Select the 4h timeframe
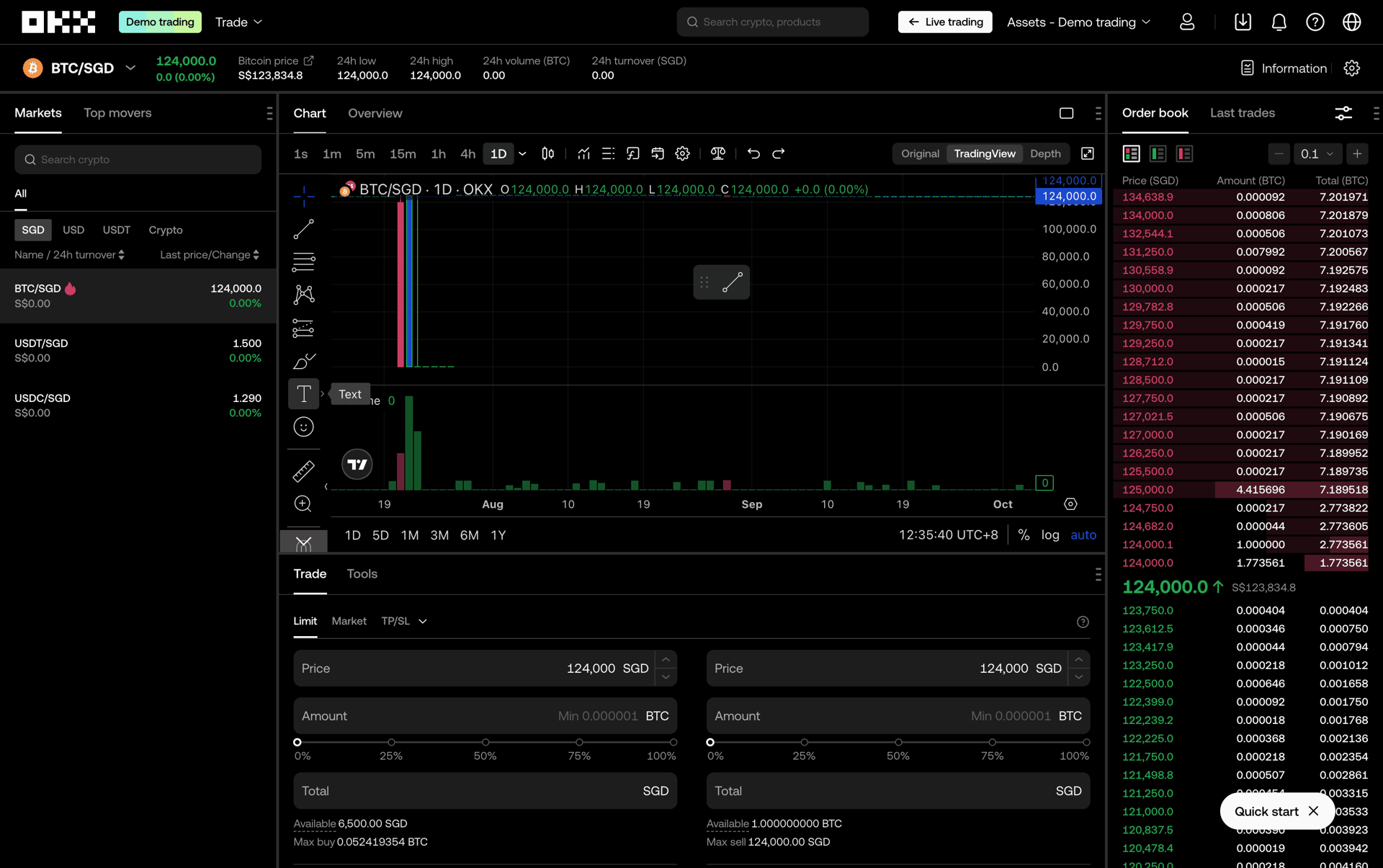This screenshot has width=1383, height=868. pos(467,153)
